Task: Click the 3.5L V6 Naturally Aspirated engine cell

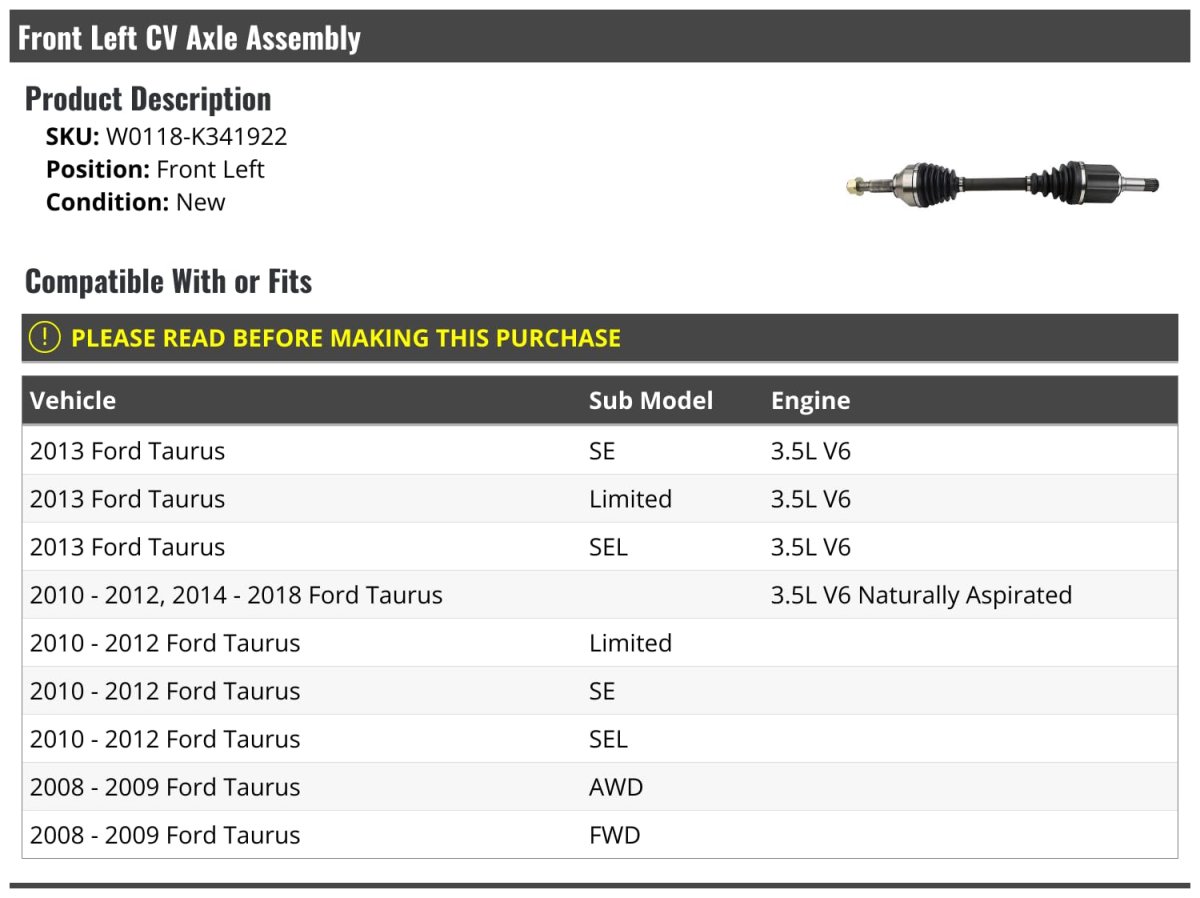Action: (x=921, y=595)
